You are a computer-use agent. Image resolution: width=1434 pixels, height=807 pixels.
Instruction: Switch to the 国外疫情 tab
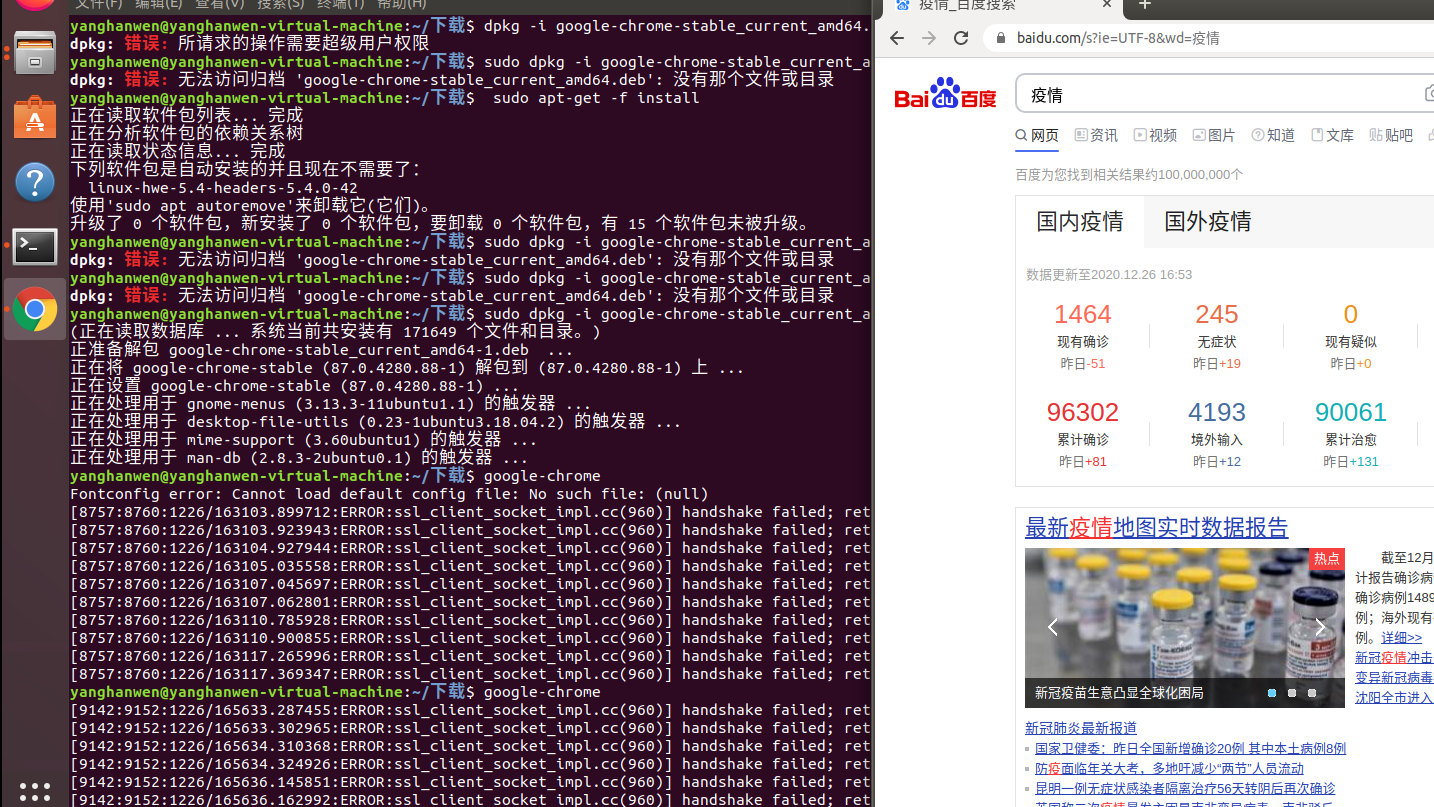coord(1208,222)
